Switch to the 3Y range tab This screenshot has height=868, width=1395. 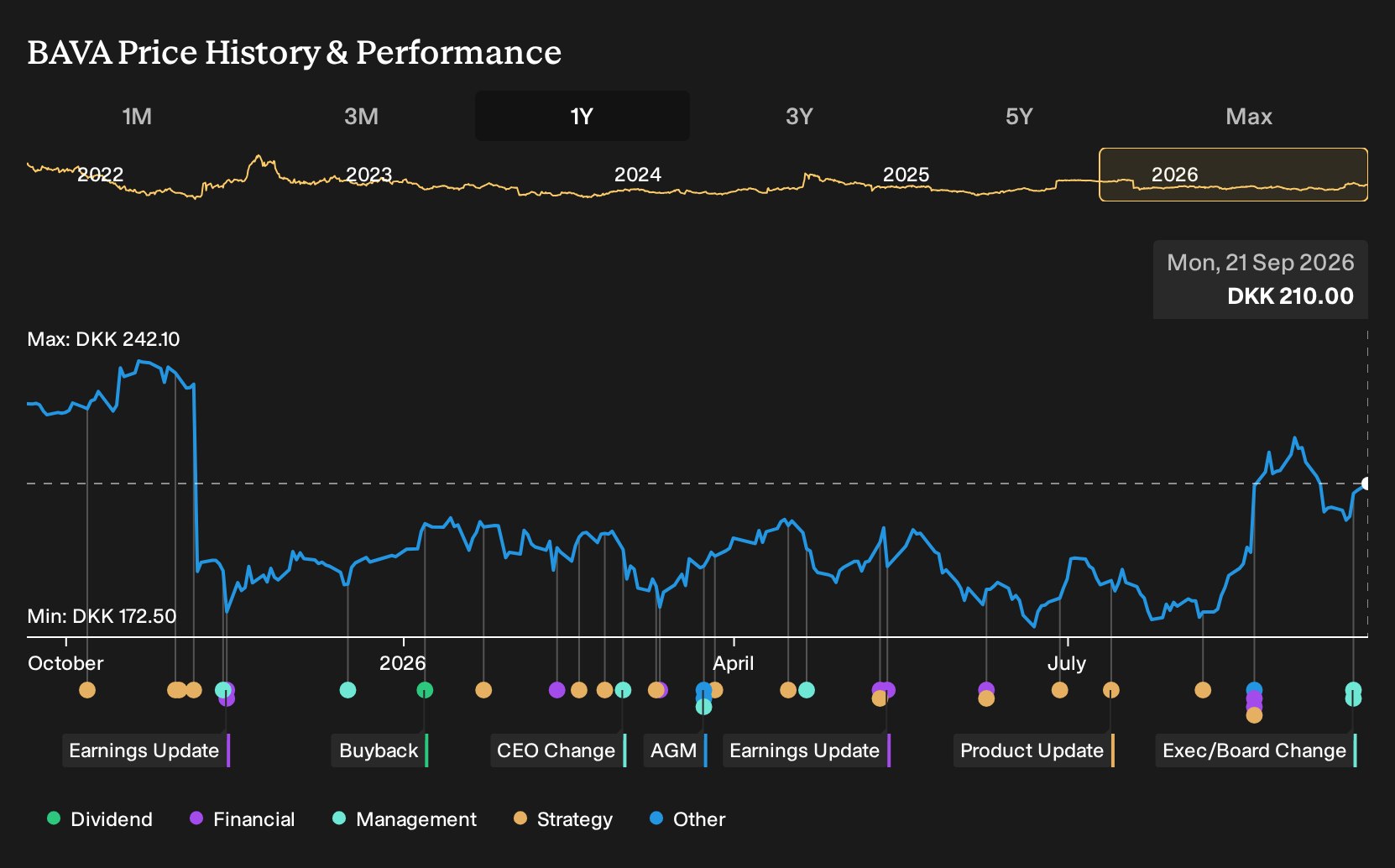799,116
